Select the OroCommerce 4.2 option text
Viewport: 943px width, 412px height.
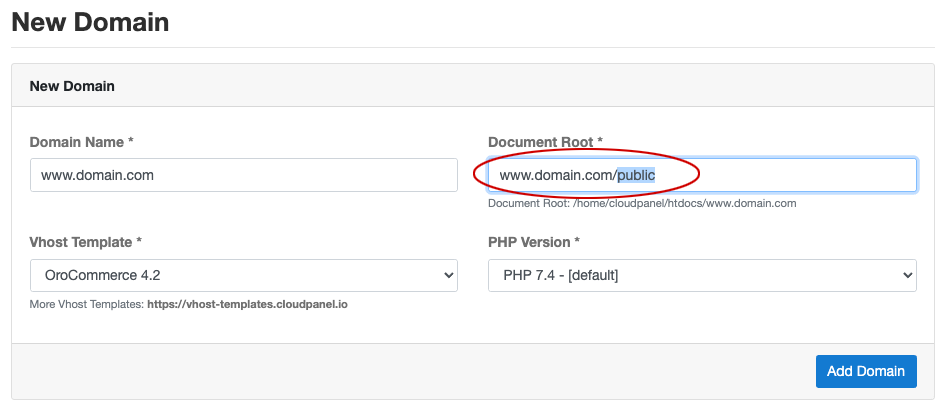pos(102,275)
